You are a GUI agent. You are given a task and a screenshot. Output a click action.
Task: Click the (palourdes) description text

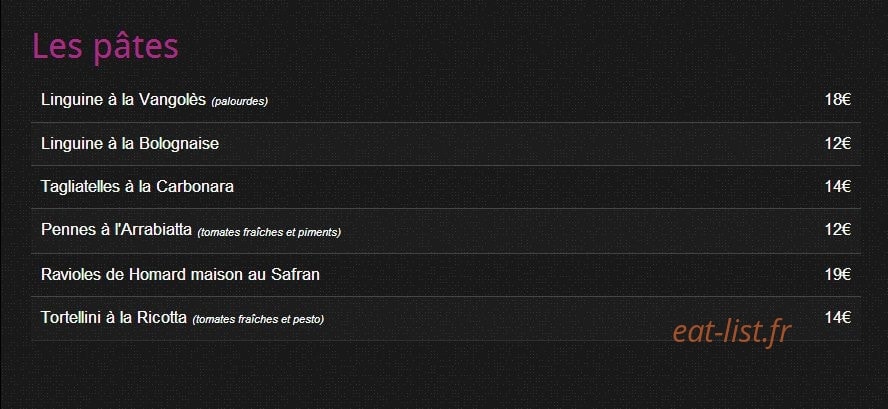pos(240,101)
